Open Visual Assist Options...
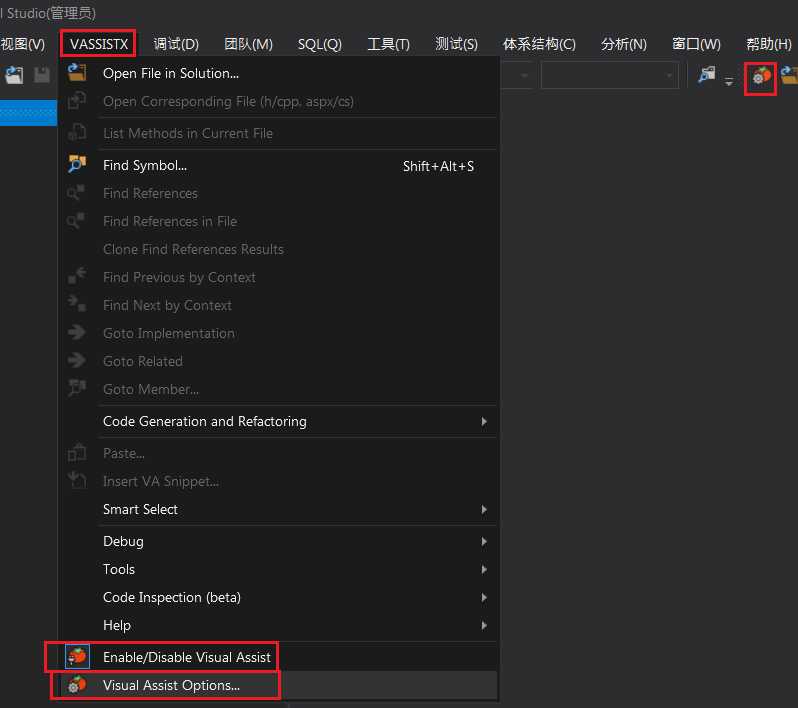 click(x=278, y=685)
